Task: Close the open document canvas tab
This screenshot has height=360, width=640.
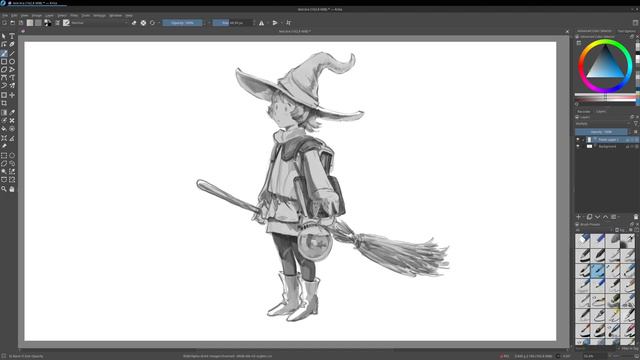Action: pyautogui.click(x=567, y=31)
